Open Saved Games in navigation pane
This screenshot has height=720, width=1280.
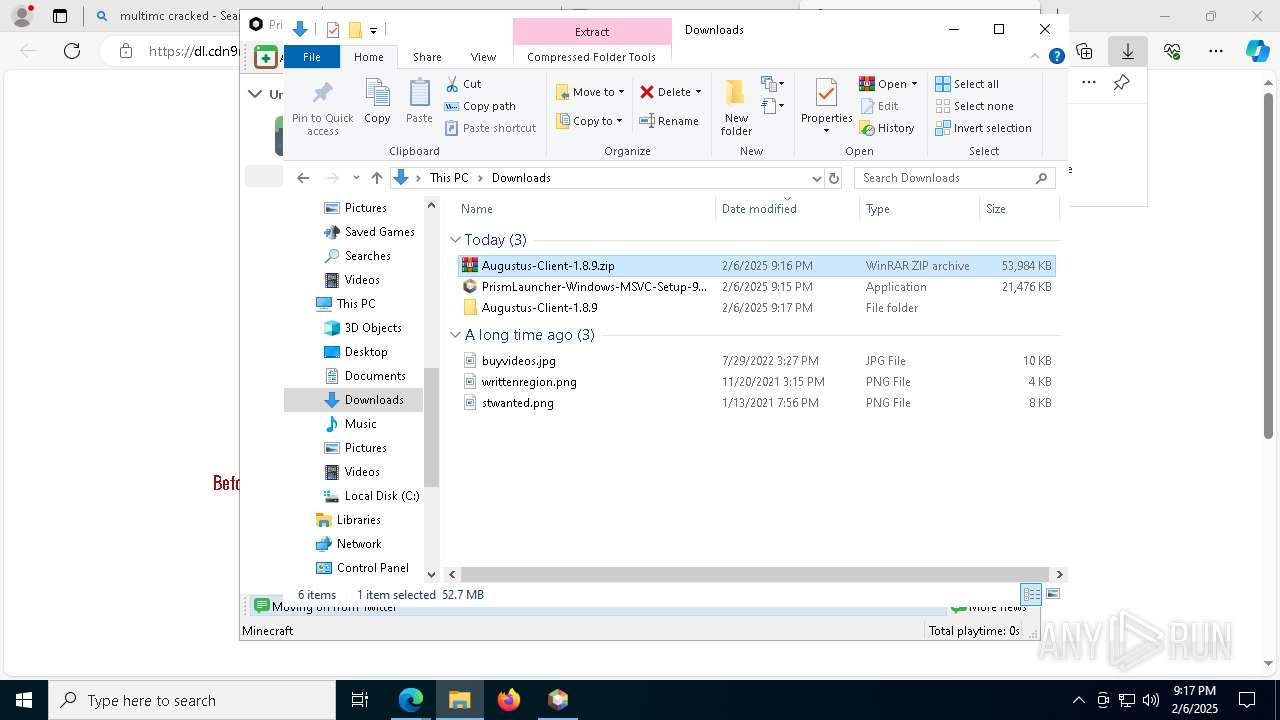[369, 232]
